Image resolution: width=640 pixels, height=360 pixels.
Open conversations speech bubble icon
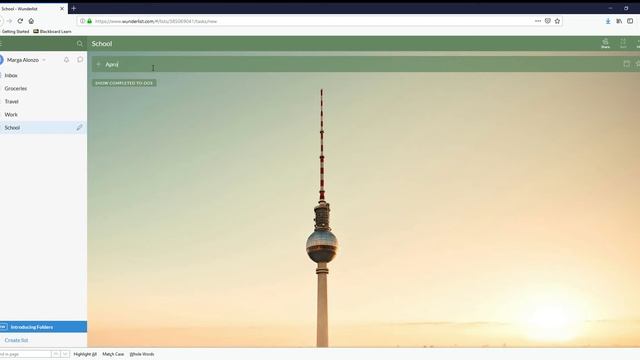pos(80,60)
